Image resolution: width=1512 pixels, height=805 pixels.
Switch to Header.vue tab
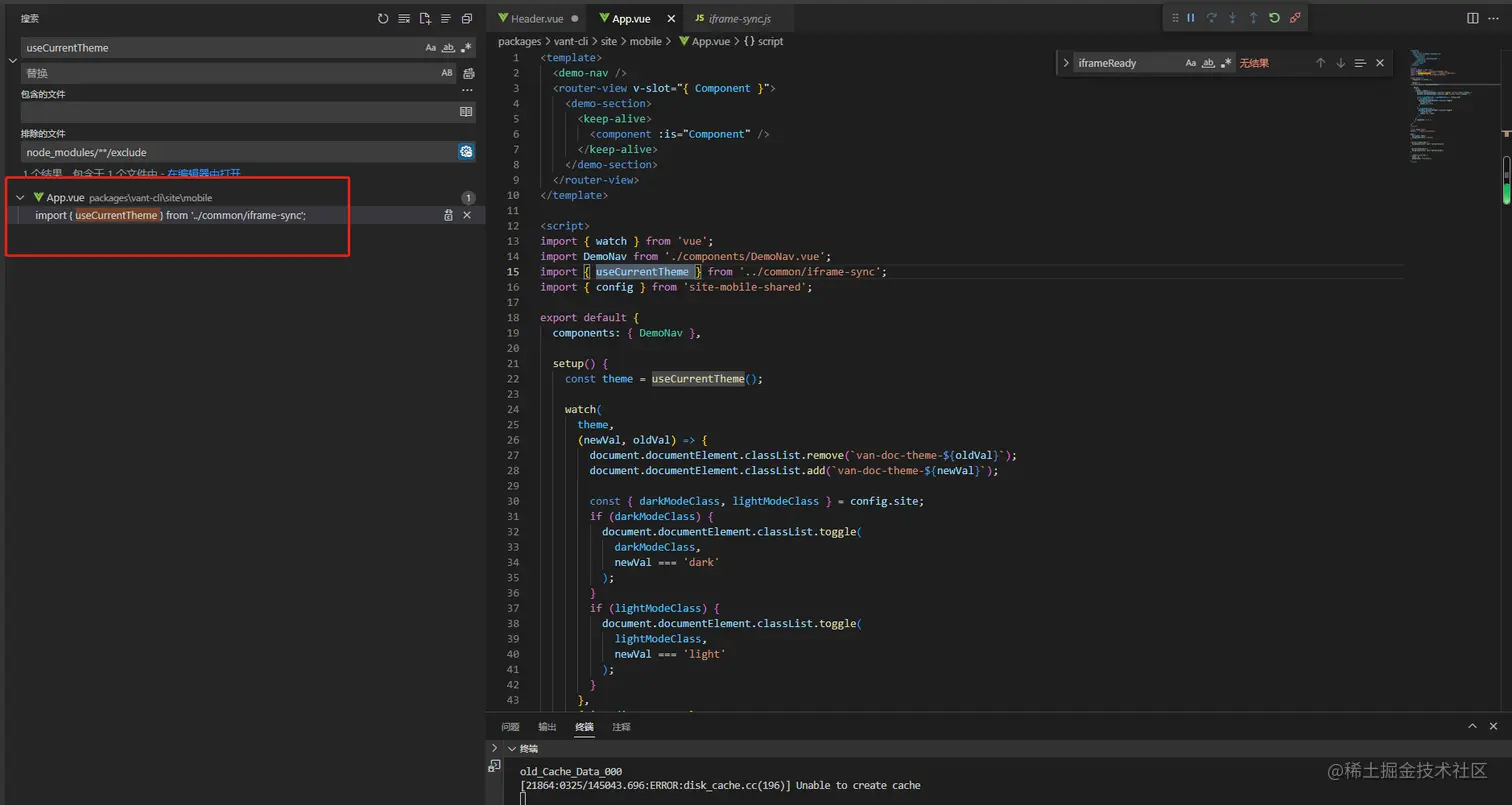pos(538,19)
